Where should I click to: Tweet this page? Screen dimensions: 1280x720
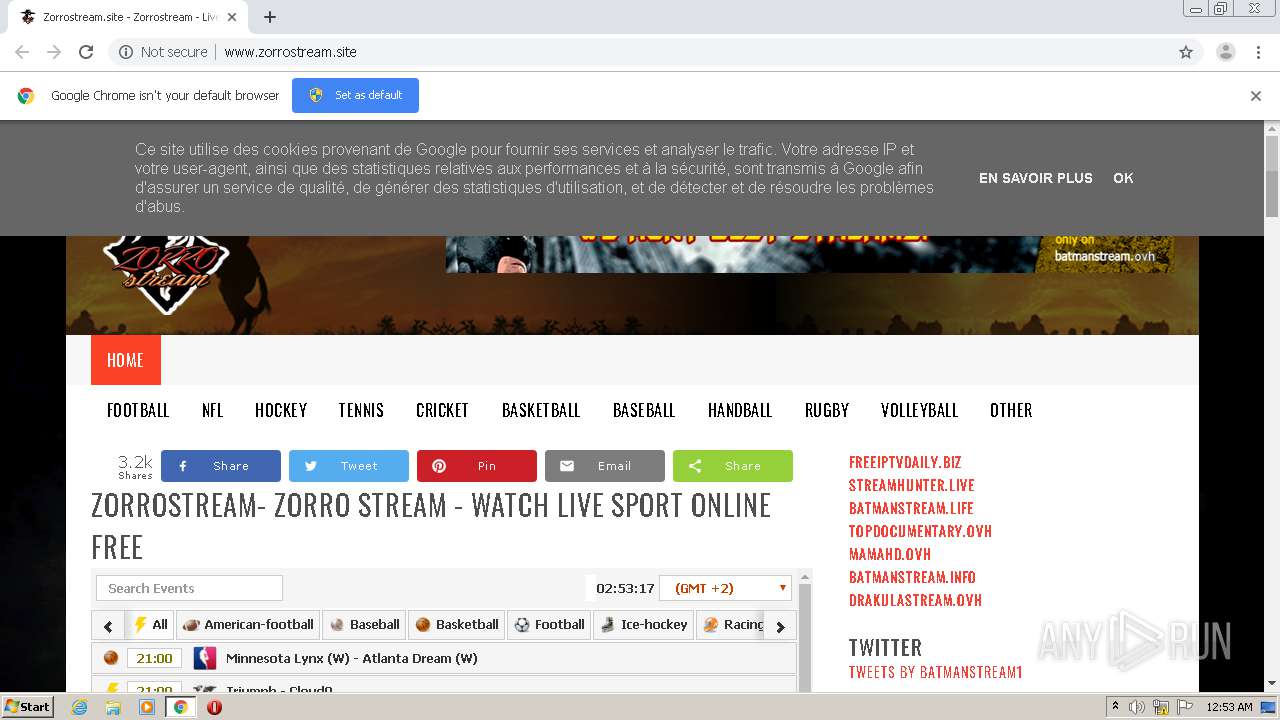pos(349,466)
